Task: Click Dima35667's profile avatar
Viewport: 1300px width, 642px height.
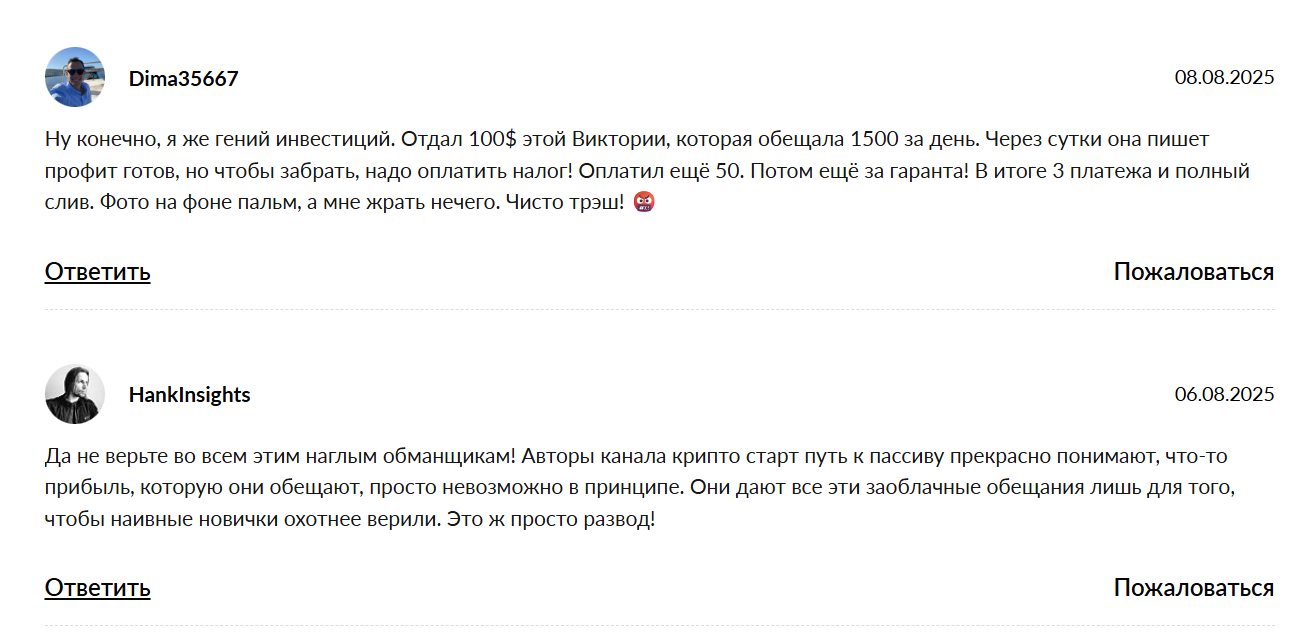Action: 75,77
